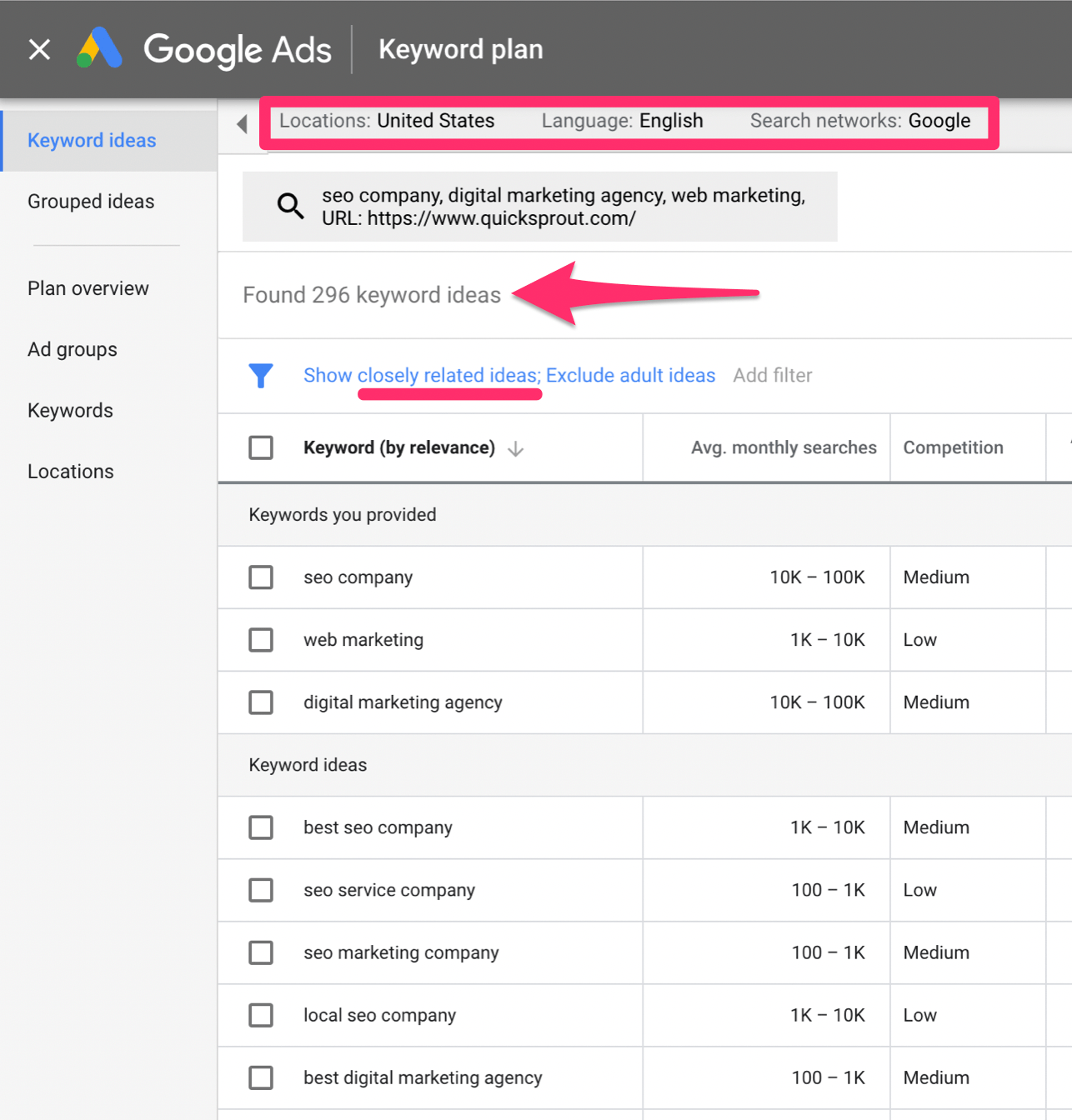Select seo marketing company checkbox
This screenshot has width=1072, height=1120.
coord(261,952)
